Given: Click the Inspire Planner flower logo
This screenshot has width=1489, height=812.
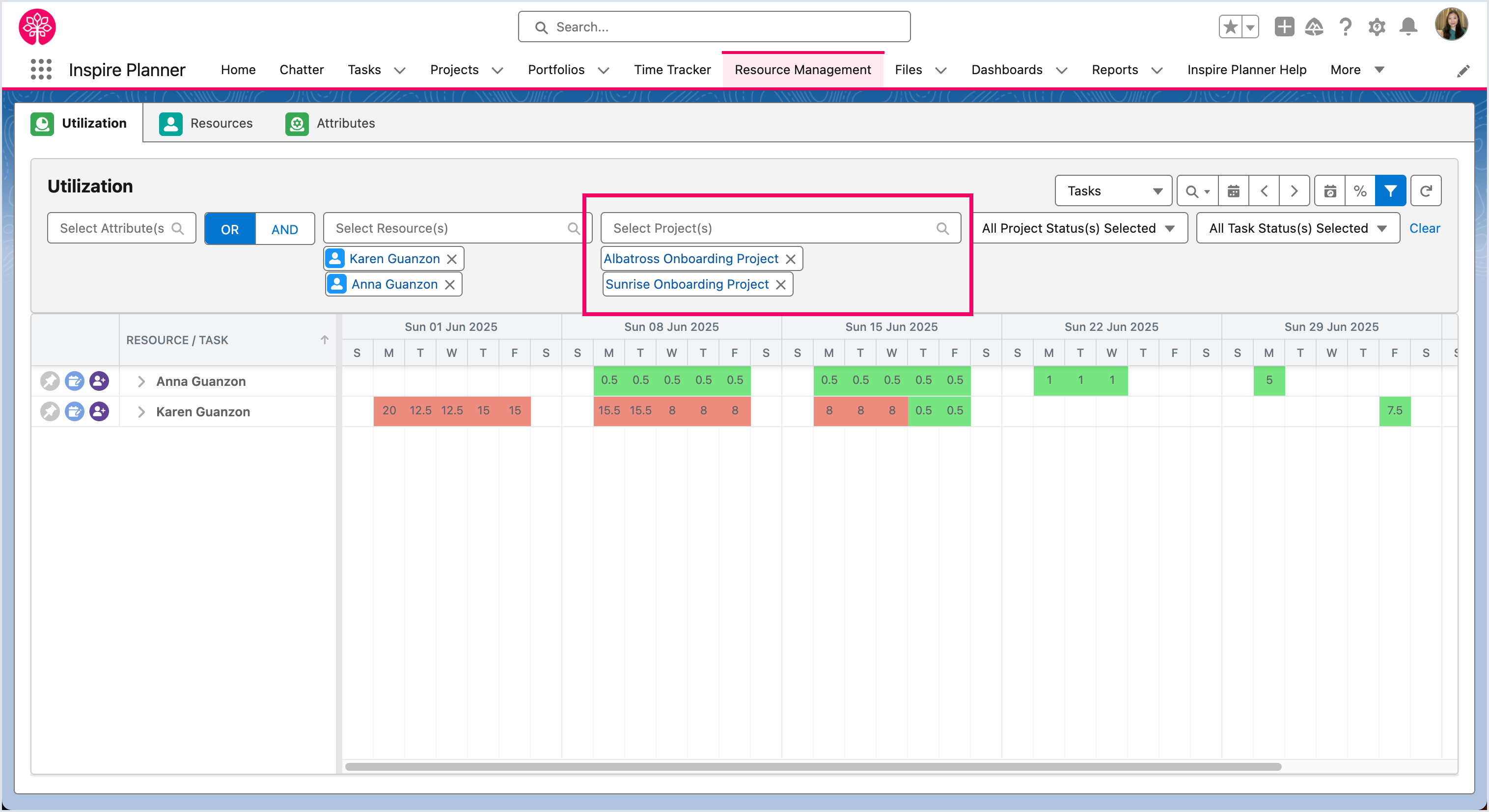Looking at the screenshot, I should coord(38,27).
